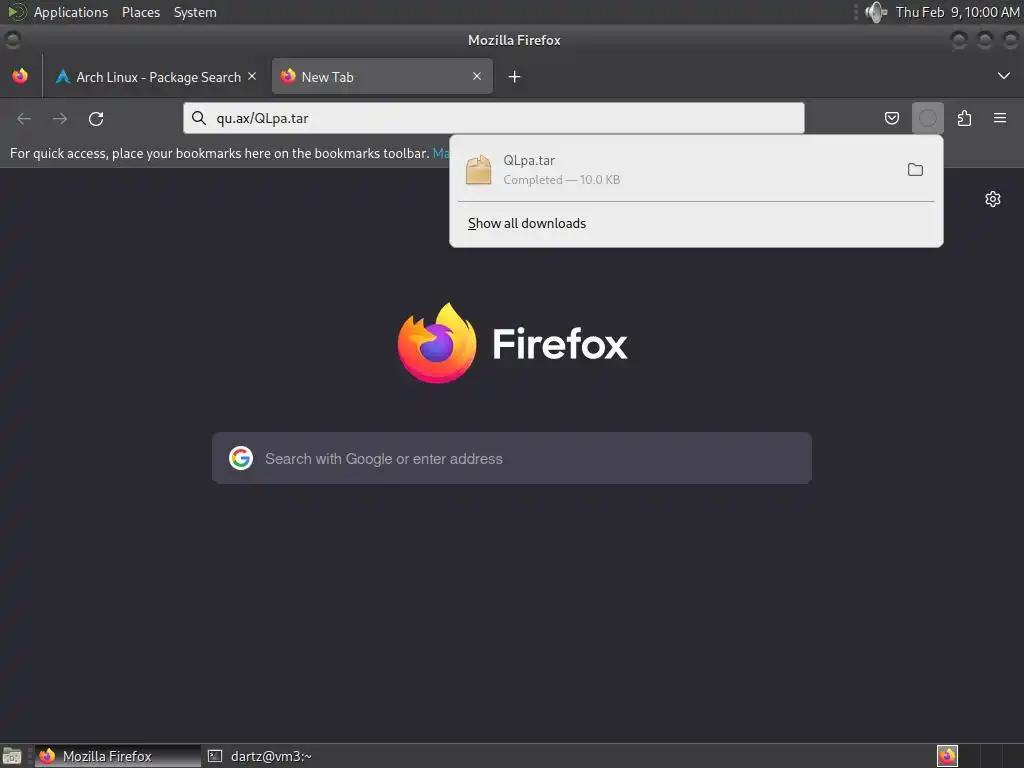Go back to the previous page

tap(24, 119)
